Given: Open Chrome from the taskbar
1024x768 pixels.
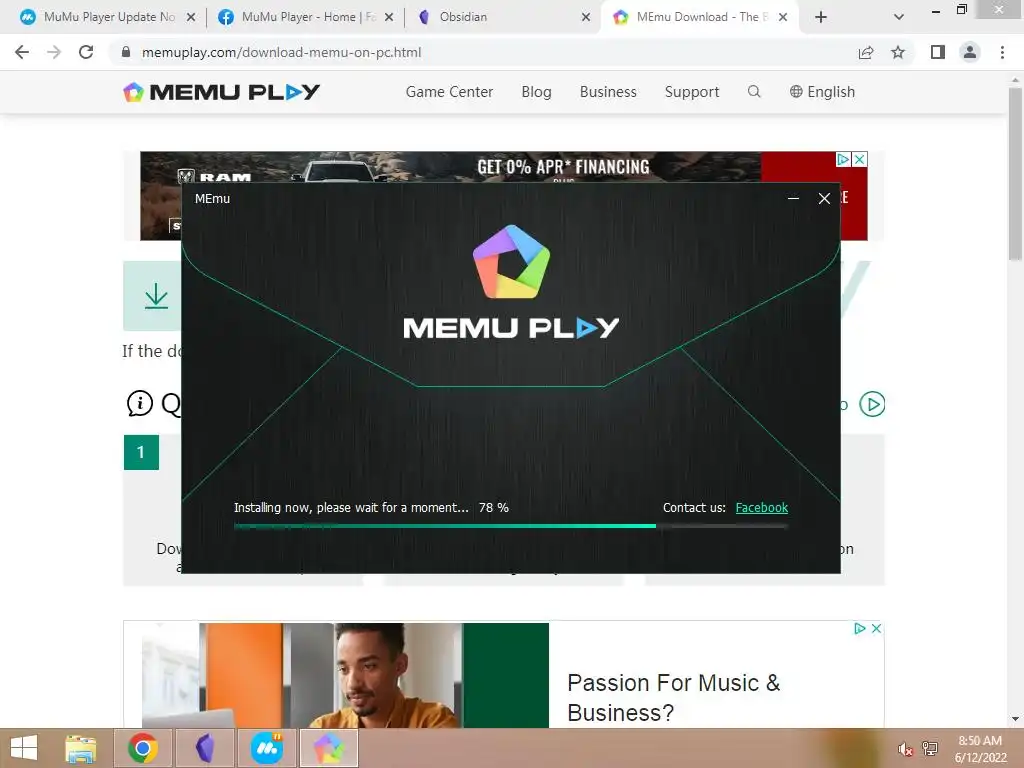Looking at the screenshot, I should click(143, 748).
